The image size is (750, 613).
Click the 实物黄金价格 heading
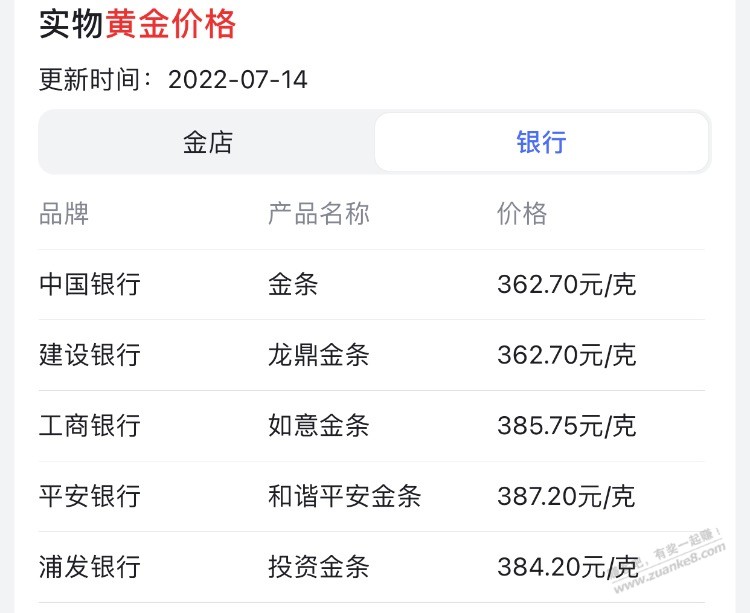click(137, 24)
